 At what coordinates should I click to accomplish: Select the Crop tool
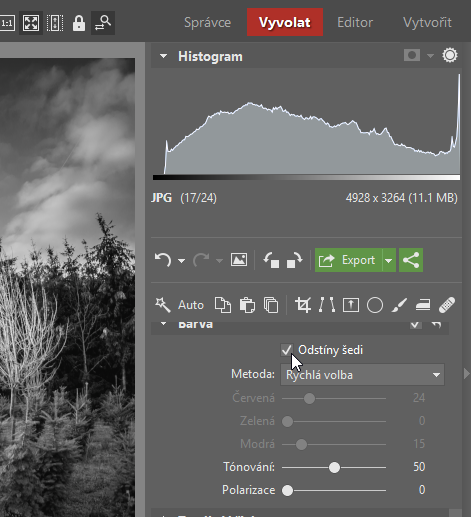303,305
